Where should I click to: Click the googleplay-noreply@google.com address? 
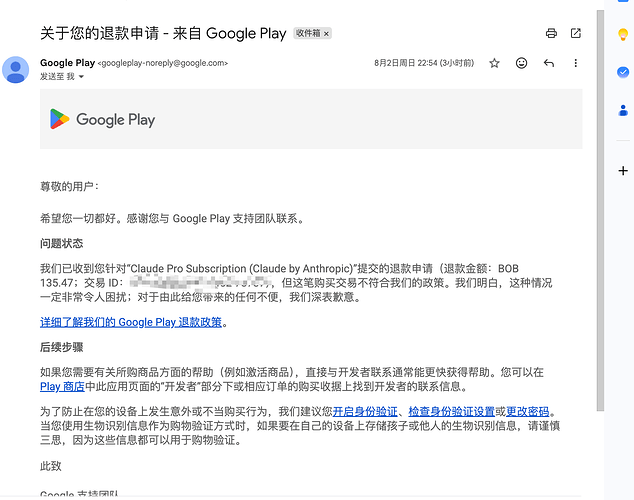[163, 63]
